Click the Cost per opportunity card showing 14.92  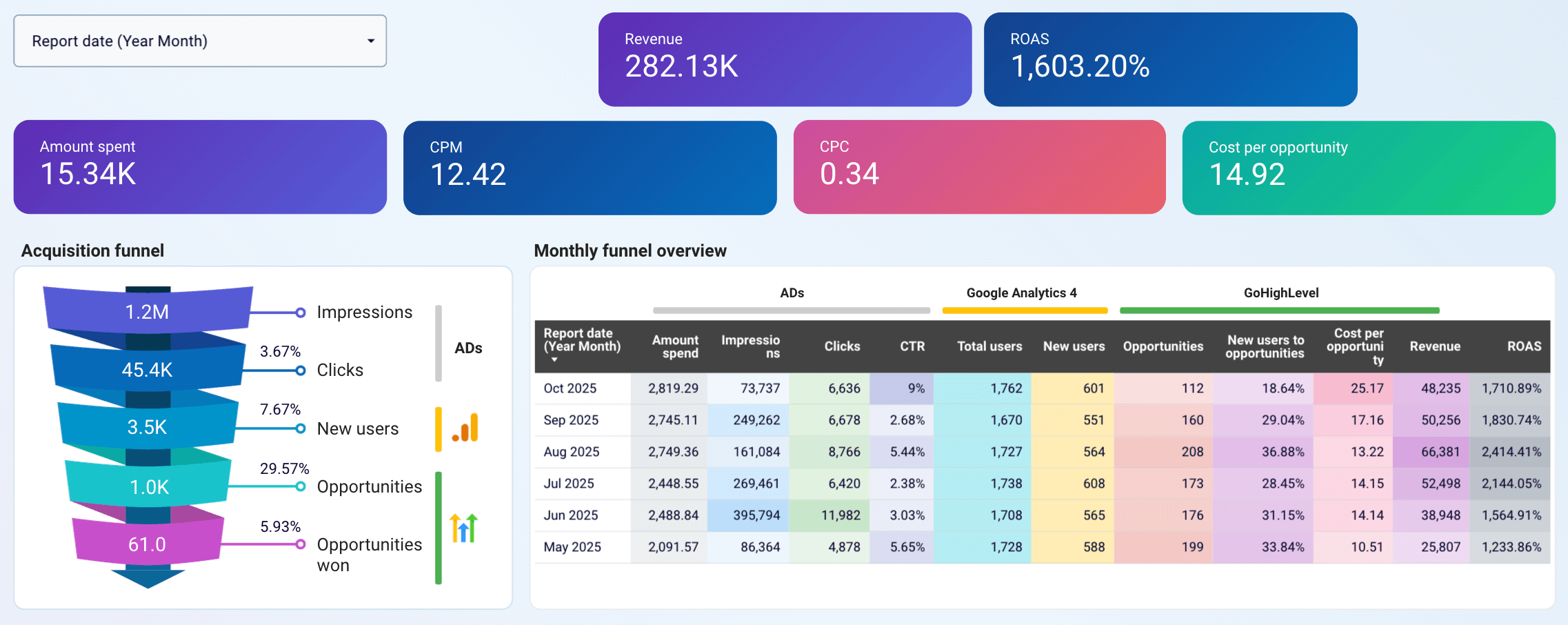point(1368,166)
